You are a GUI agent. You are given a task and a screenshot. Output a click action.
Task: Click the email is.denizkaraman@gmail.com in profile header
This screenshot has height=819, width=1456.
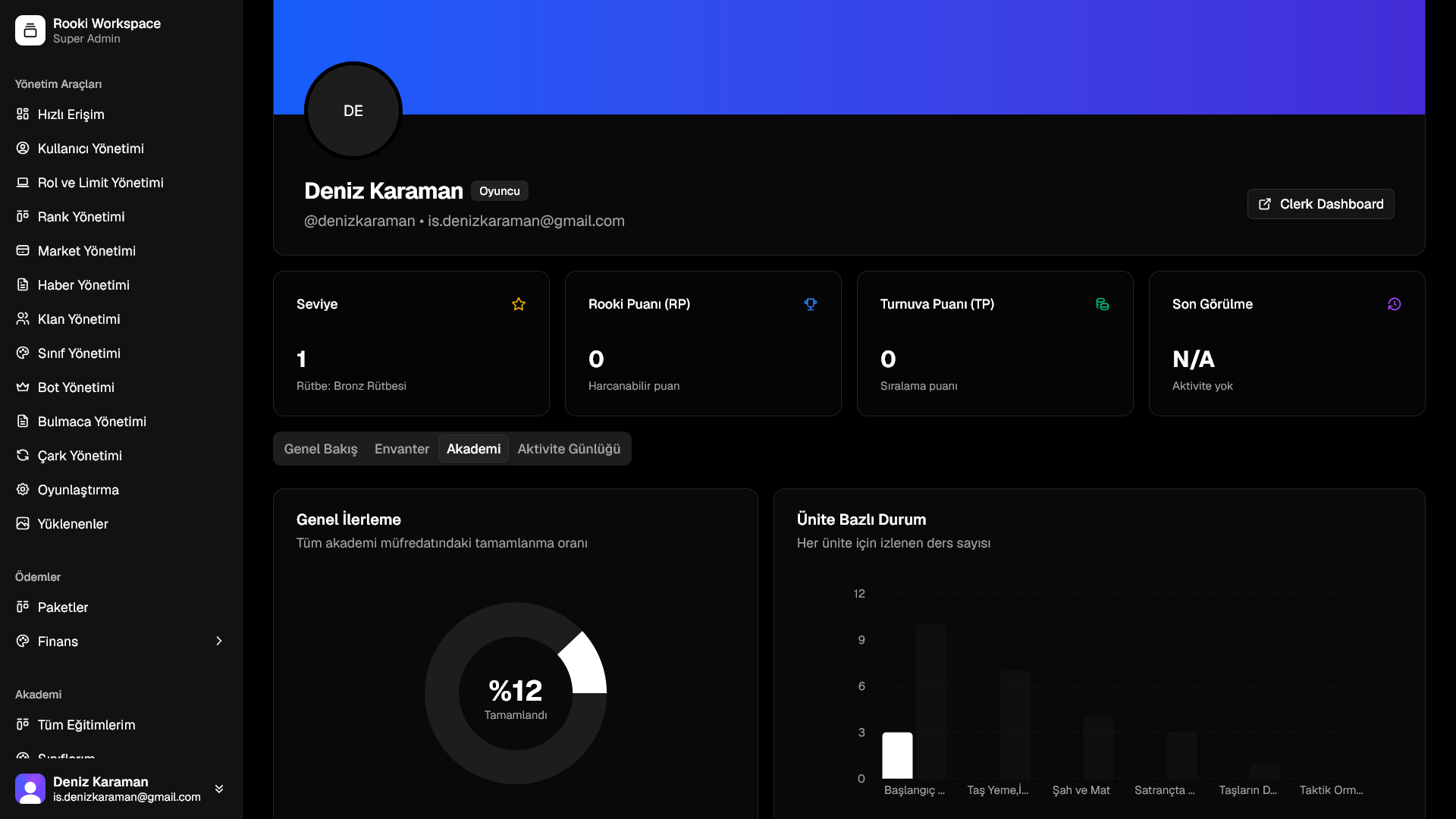[x=526, y=221]
